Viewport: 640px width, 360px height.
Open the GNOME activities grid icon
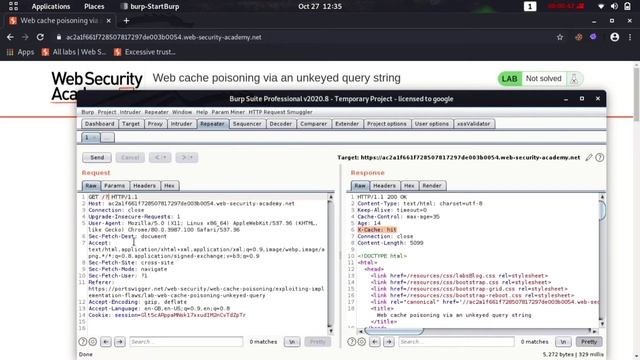click(x=13, y=6)
